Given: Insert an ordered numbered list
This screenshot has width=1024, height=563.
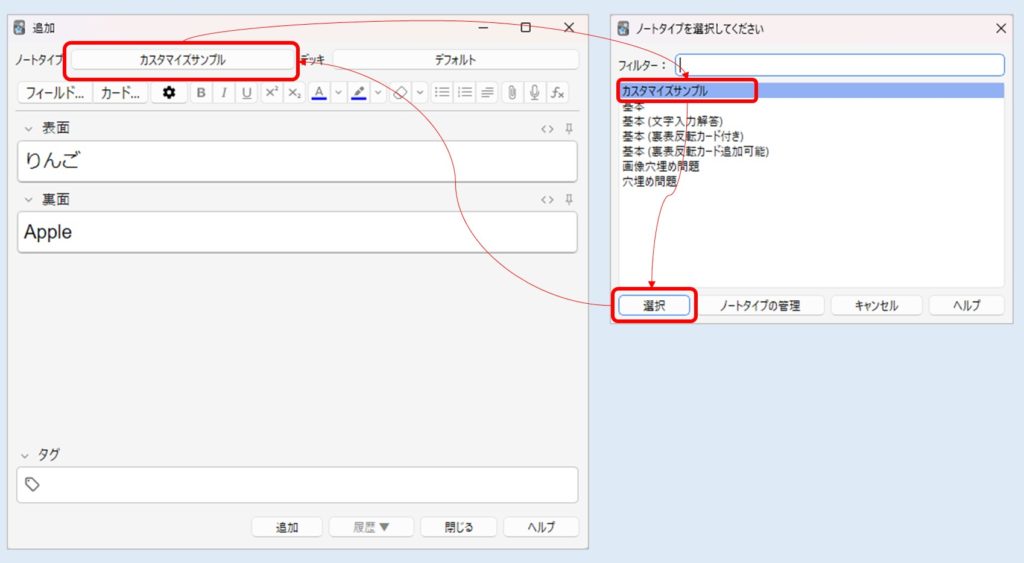Looking at the screenshot, I should coord(465,93).
